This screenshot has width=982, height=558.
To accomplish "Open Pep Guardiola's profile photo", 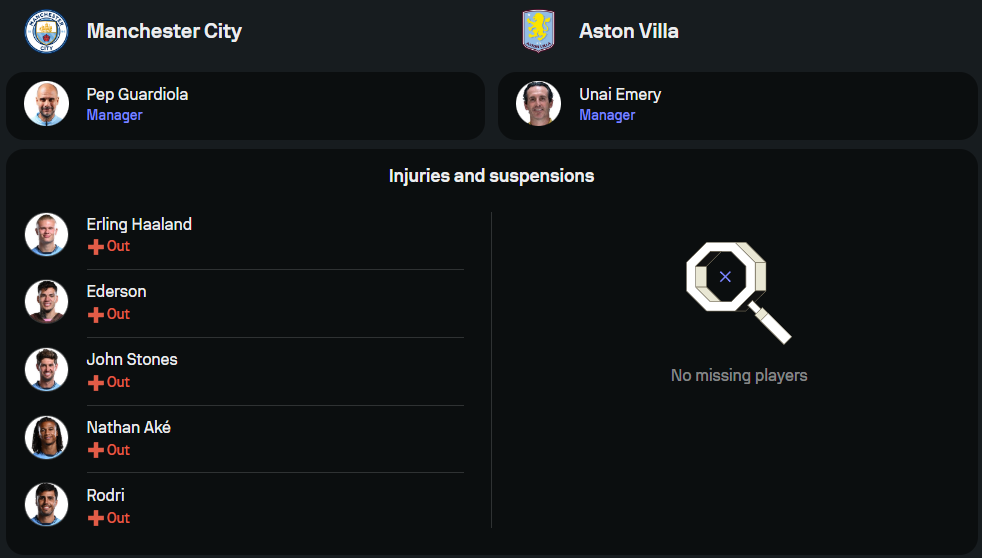I will [46, 103].
